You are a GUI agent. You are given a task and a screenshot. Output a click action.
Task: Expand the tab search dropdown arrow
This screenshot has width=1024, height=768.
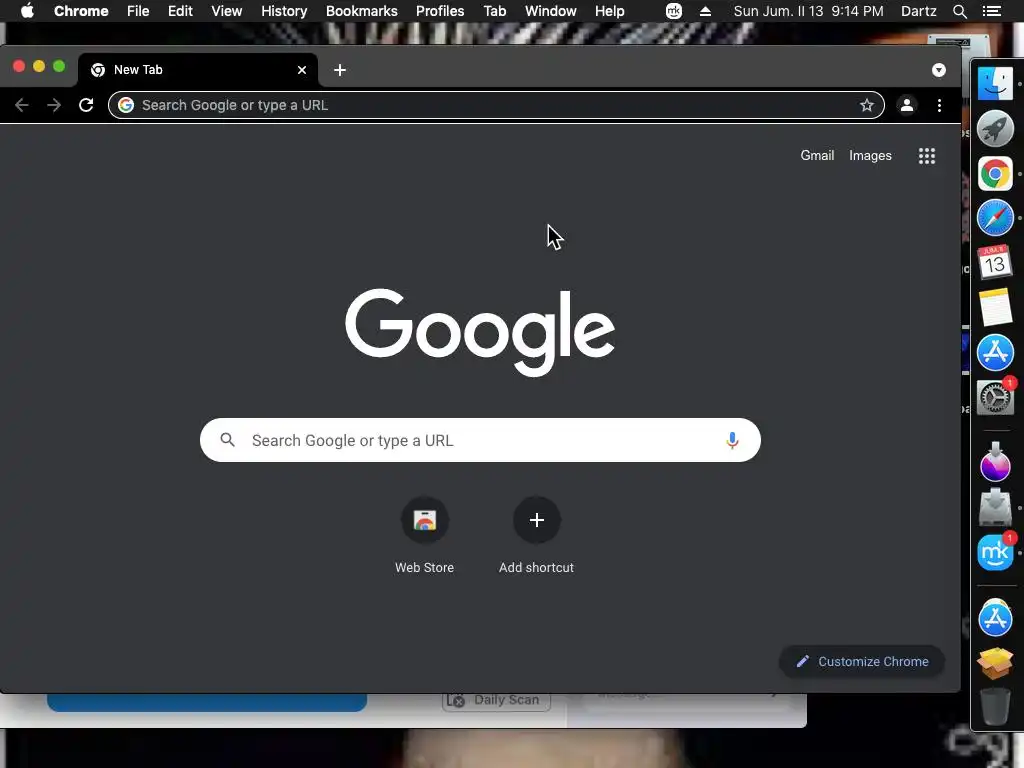click(x=938, y=70)
